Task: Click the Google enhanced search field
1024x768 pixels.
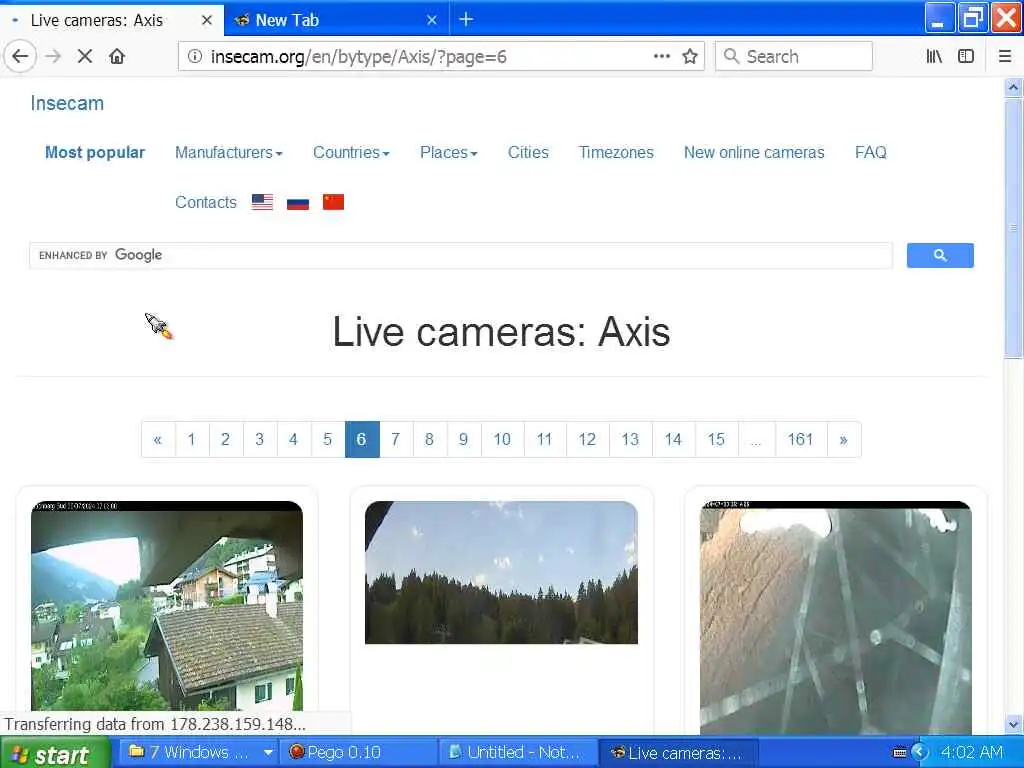Action: [460, 255]
